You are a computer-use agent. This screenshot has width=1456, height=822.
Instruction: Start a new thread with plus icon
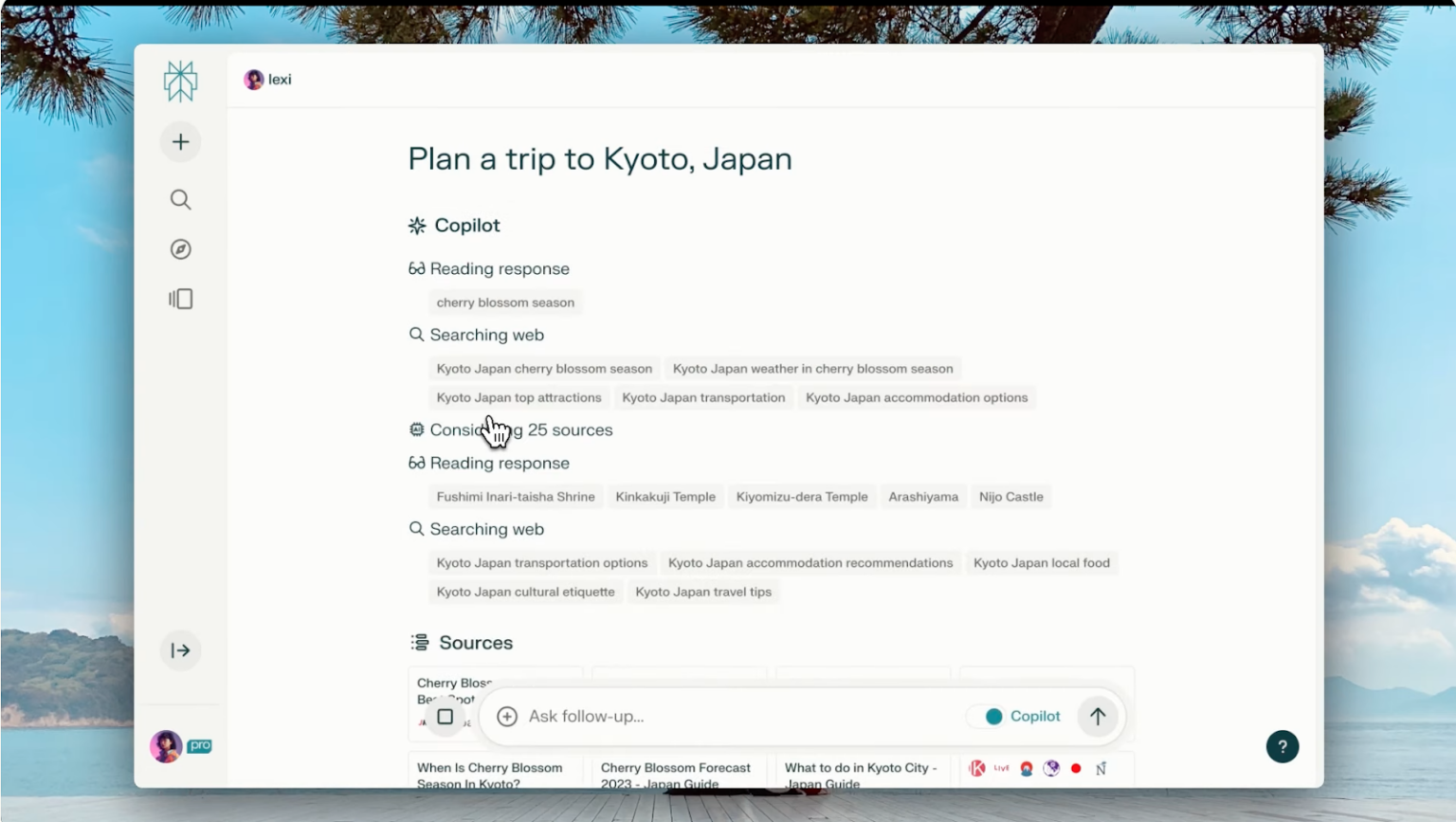click(180, 142)
